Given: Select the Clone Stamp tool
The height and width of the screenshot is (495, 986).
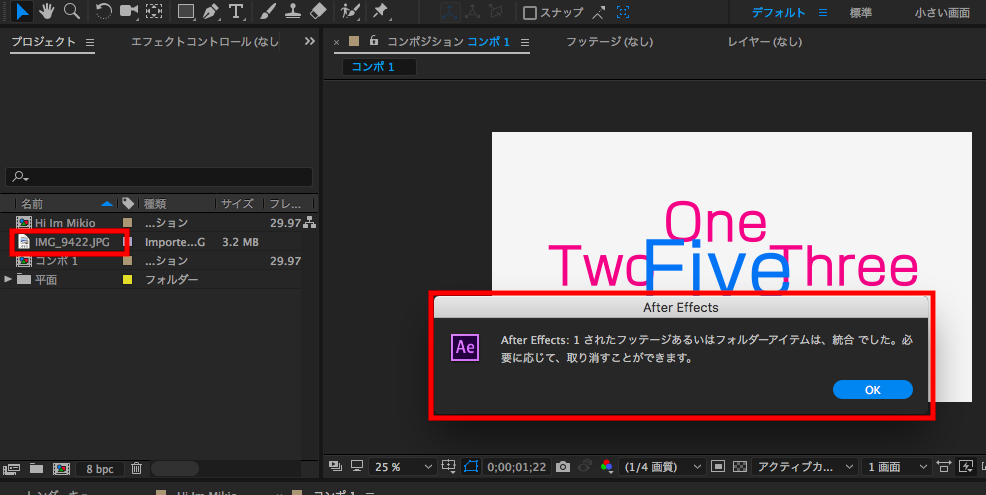Looking at the screenshot, I should tap(293, 11).
